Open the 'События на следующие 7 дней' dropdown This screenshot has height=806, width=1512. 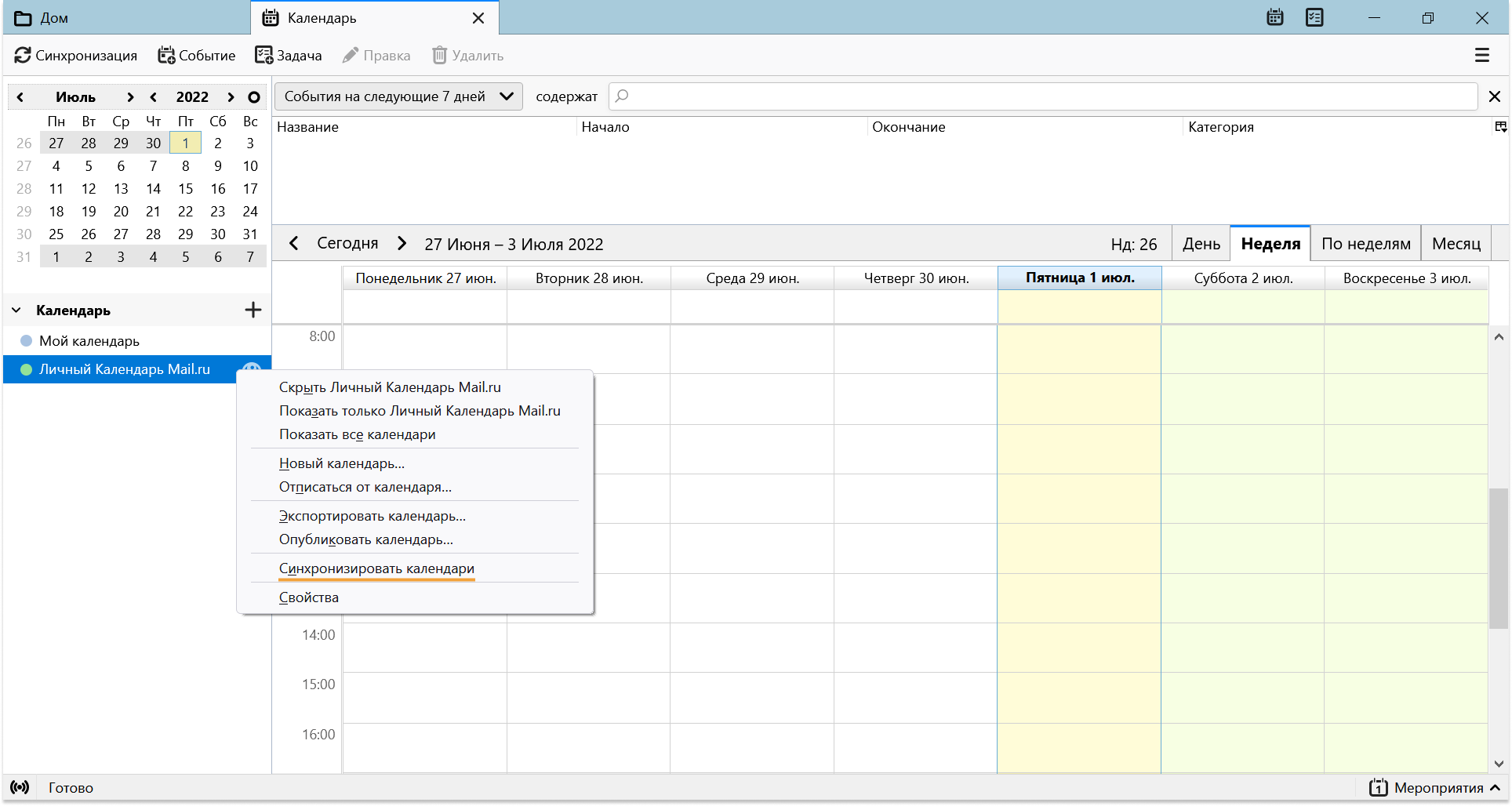[398, 96]
